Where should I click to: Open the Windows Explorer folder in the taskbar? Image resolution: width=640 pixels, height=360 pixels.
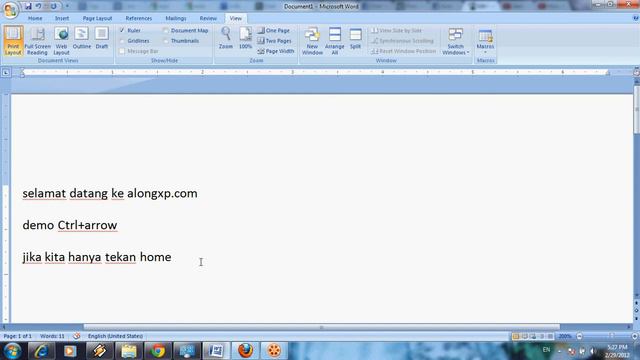[129, 351]
